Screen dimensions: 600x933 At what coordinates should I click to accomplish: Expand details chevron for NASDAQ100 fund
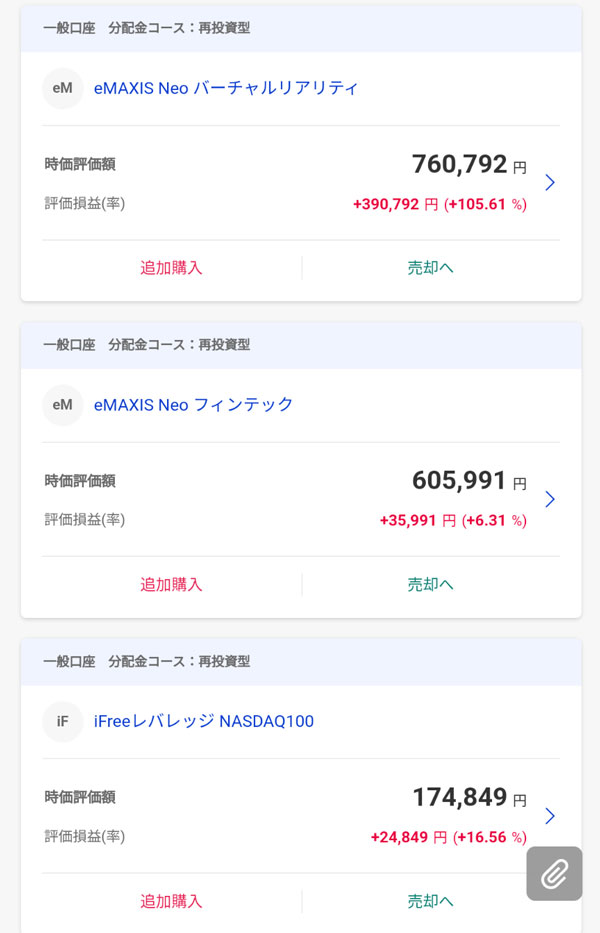point(550,816)
